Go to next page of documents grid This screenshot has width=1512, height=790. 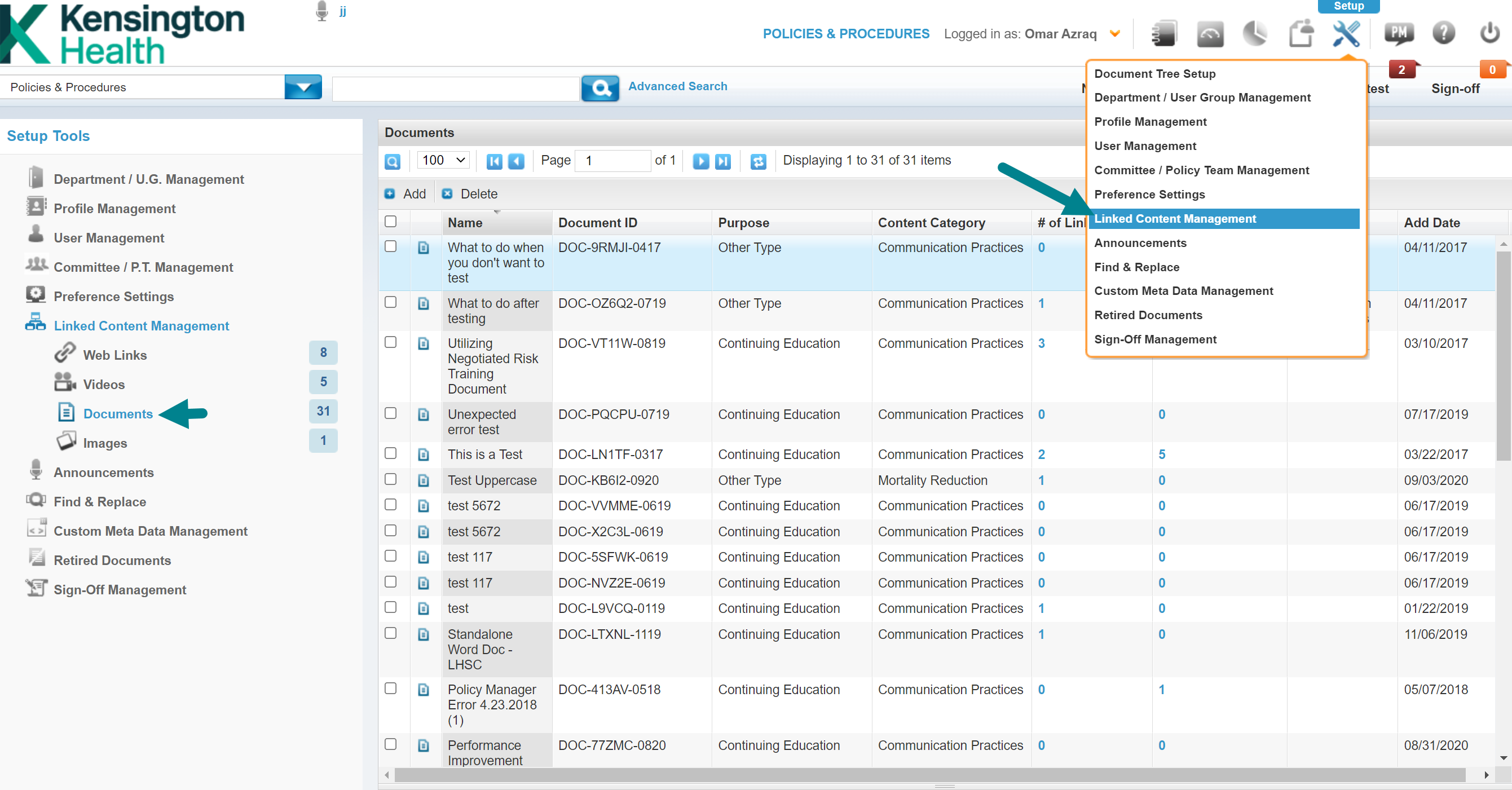click(x=701, y=161)
